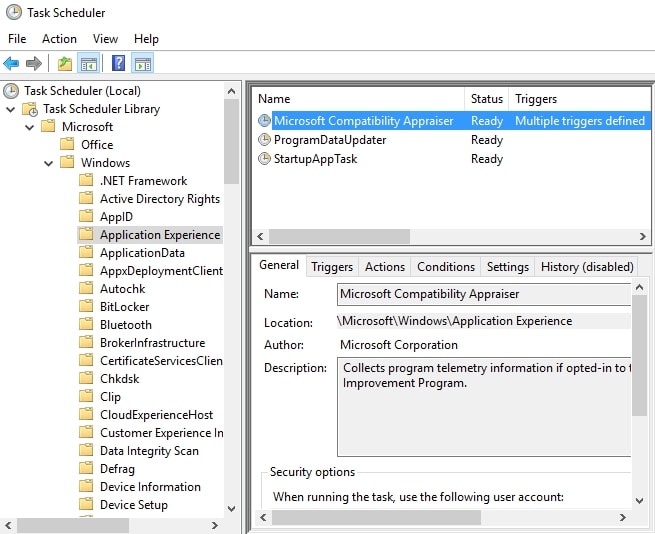
Task: Click the task Name input field
Action: click(x=484, y=294)
